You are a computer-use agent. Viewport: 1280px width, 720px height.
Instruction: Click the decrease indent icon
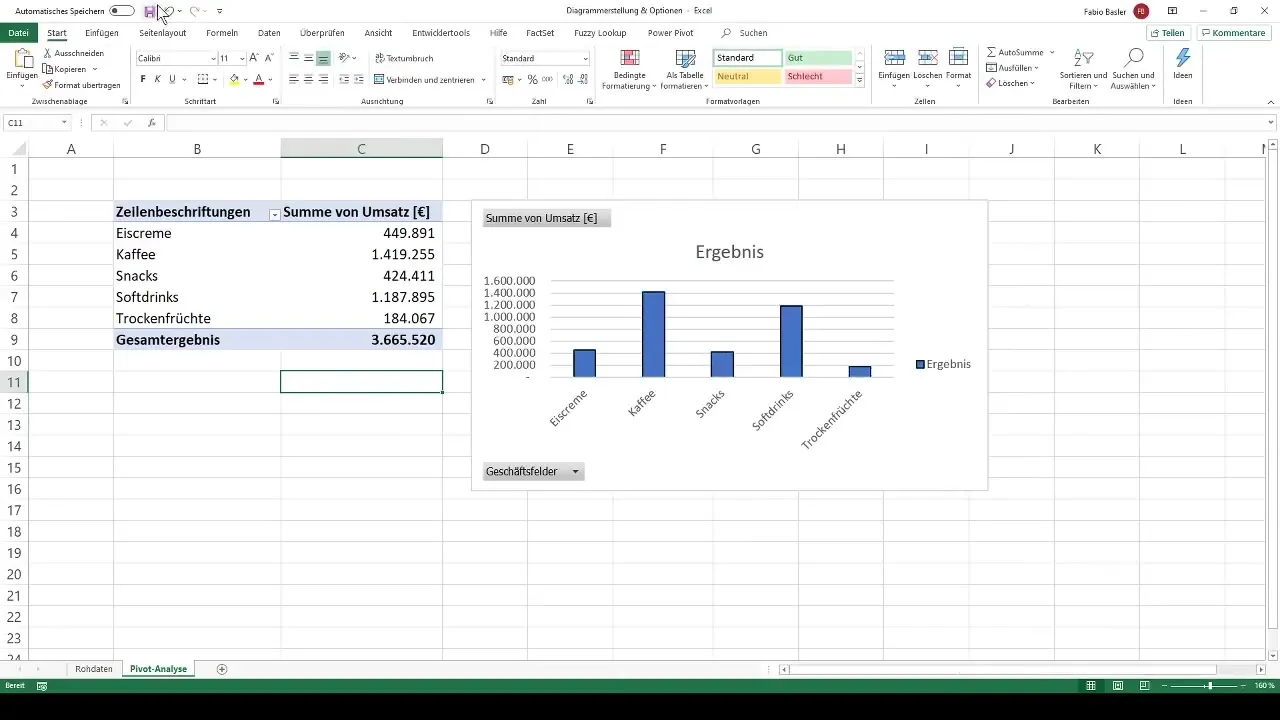(x=344, y=79)
